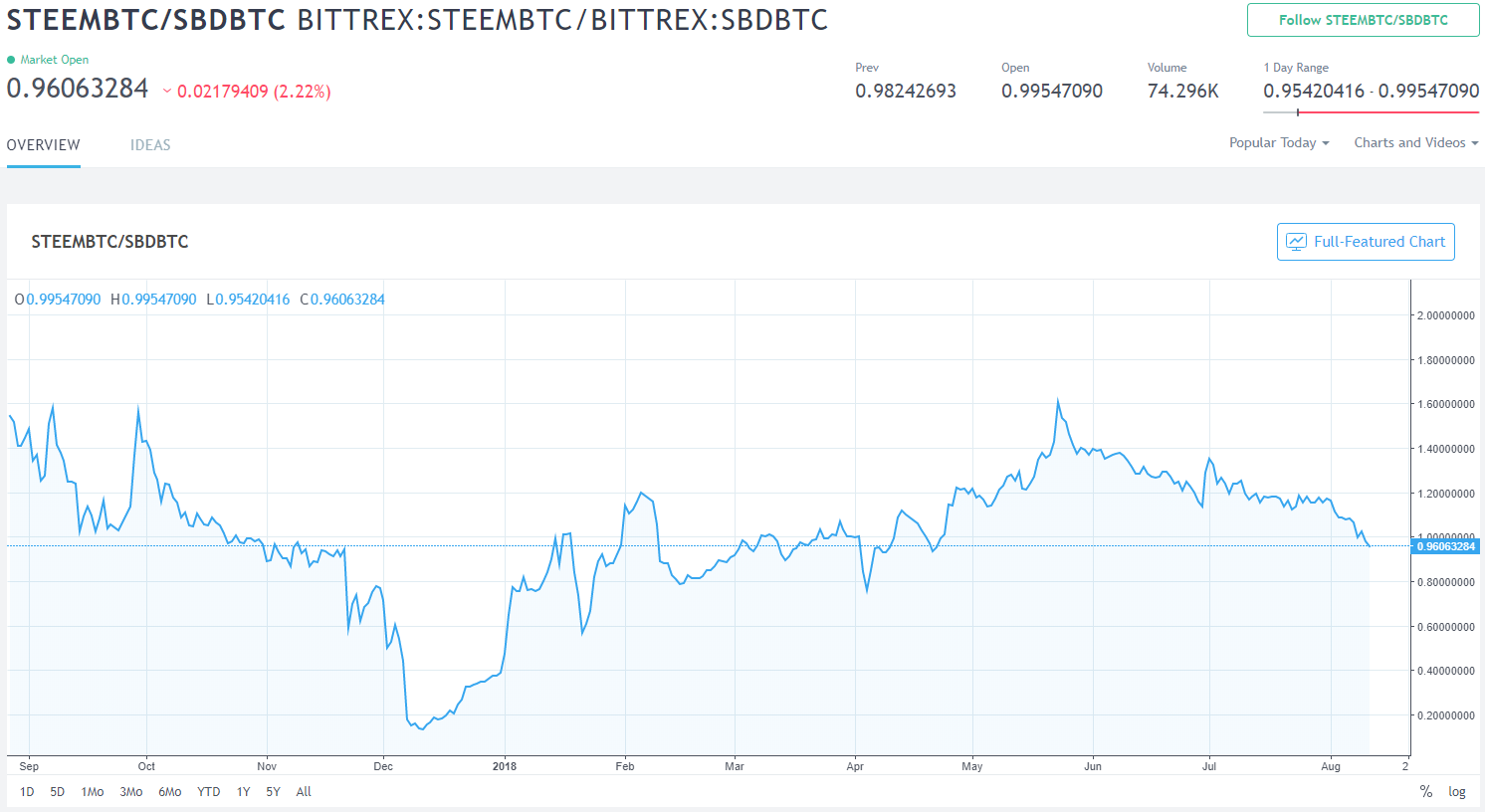The image size is (1485, 812).
Task: Toggle the percent (%) scale
Action: point(1425,792)
